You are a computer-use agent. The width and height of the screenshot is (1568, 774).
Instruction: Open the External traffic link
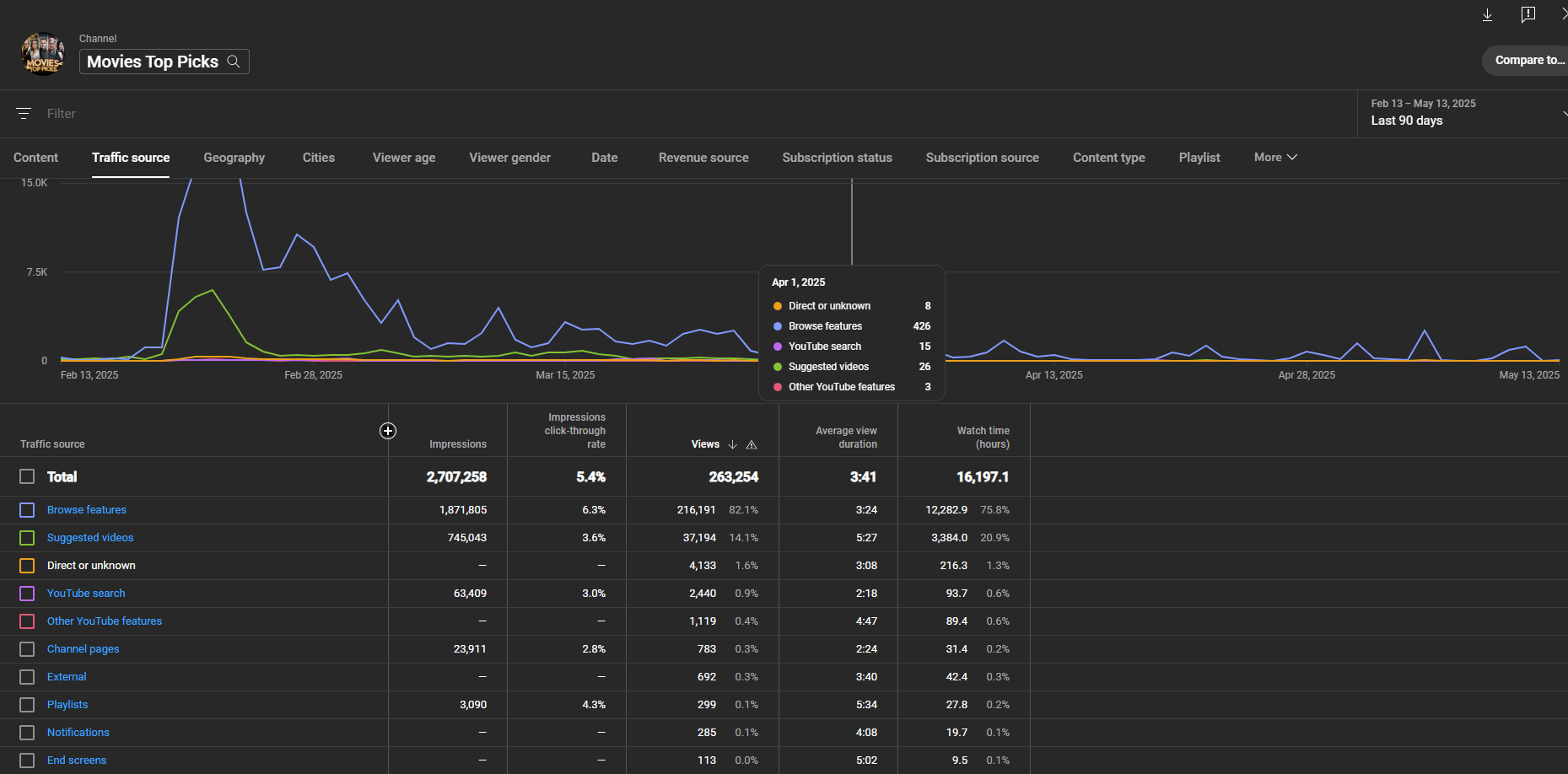(x=67, y=677)
